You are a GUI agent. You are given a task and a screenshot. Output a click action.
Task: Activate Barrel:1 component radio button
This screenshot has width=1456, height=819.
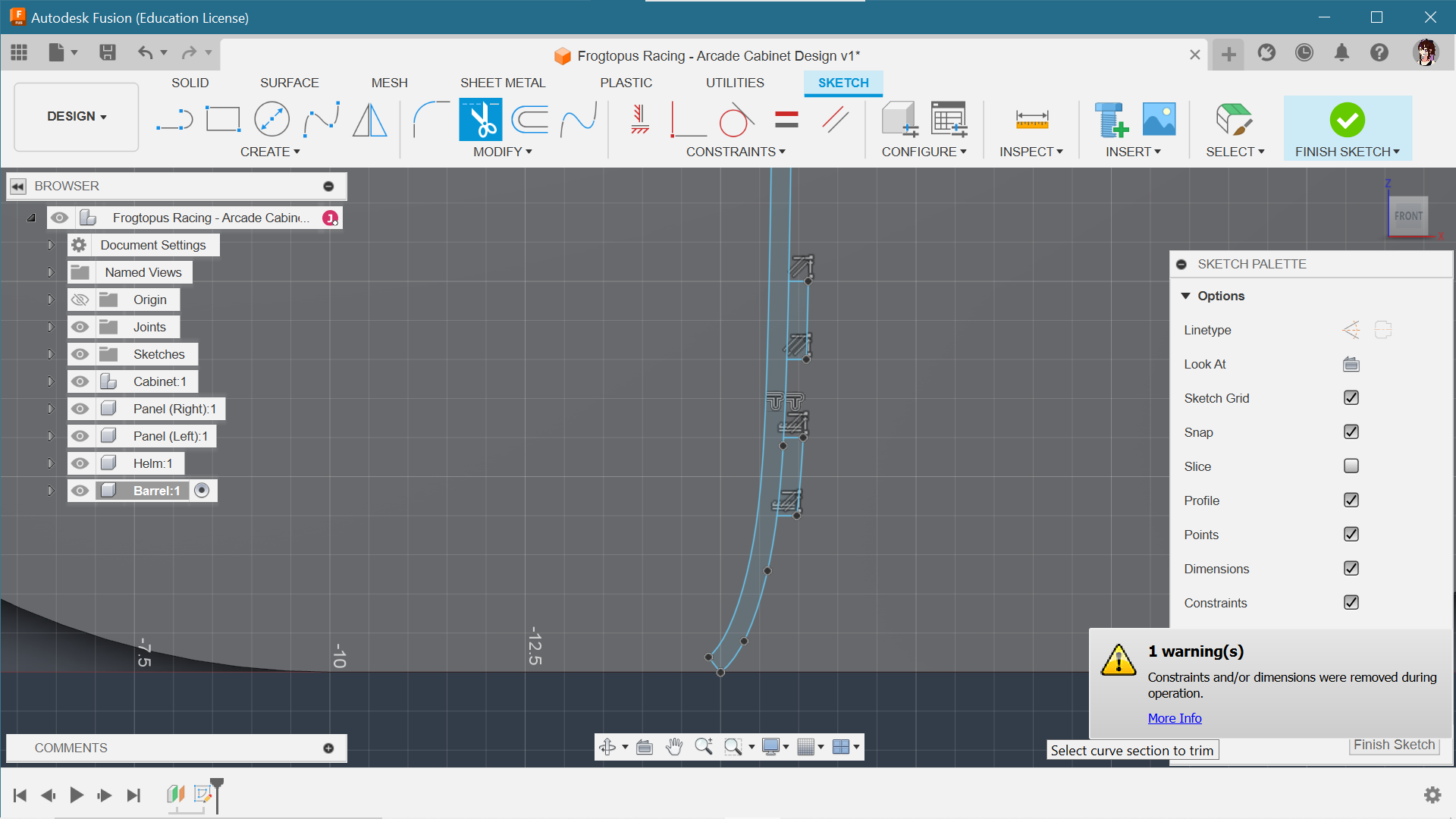click(202, 491)
